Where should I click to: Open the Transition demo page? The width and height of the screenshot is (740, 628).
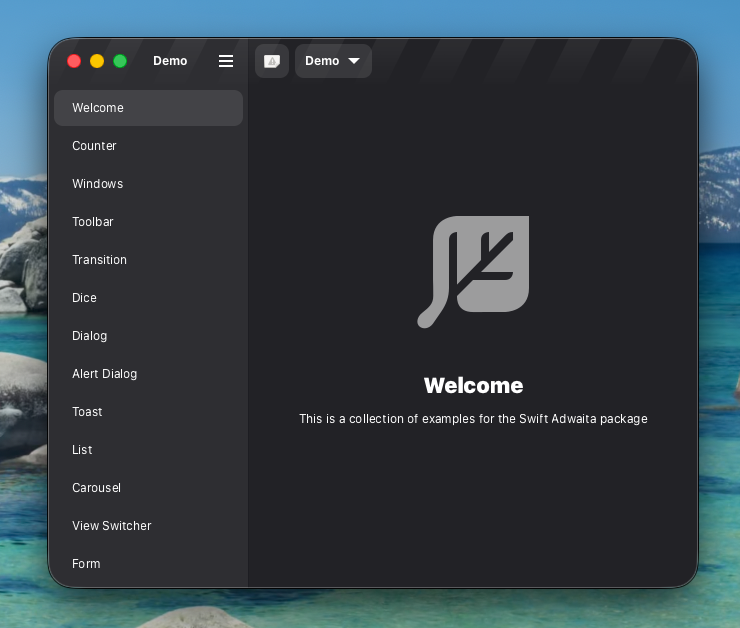tap(148, 260)
